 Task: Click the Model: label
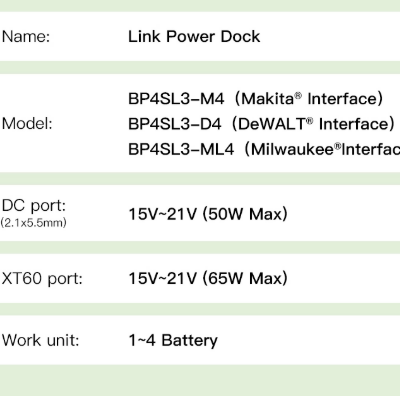click(x=27, y=124)
